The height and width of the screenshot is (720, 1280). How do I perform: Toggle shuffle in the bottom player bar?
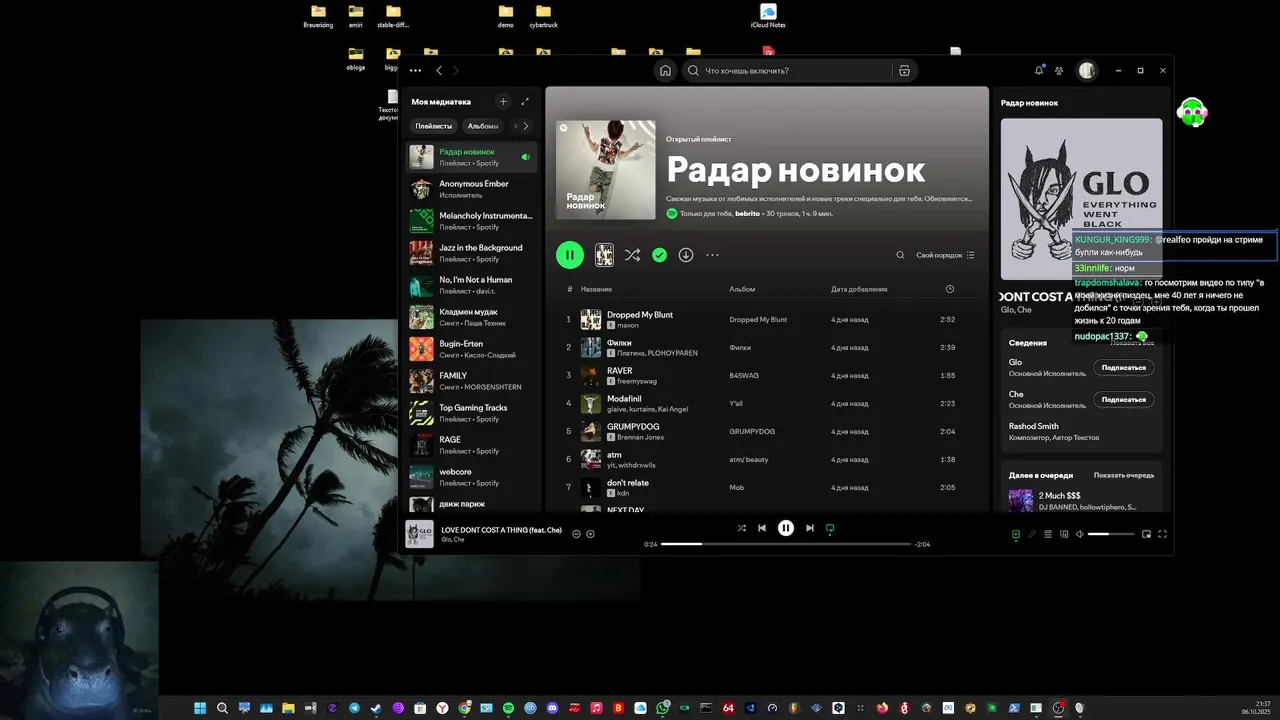741,528
